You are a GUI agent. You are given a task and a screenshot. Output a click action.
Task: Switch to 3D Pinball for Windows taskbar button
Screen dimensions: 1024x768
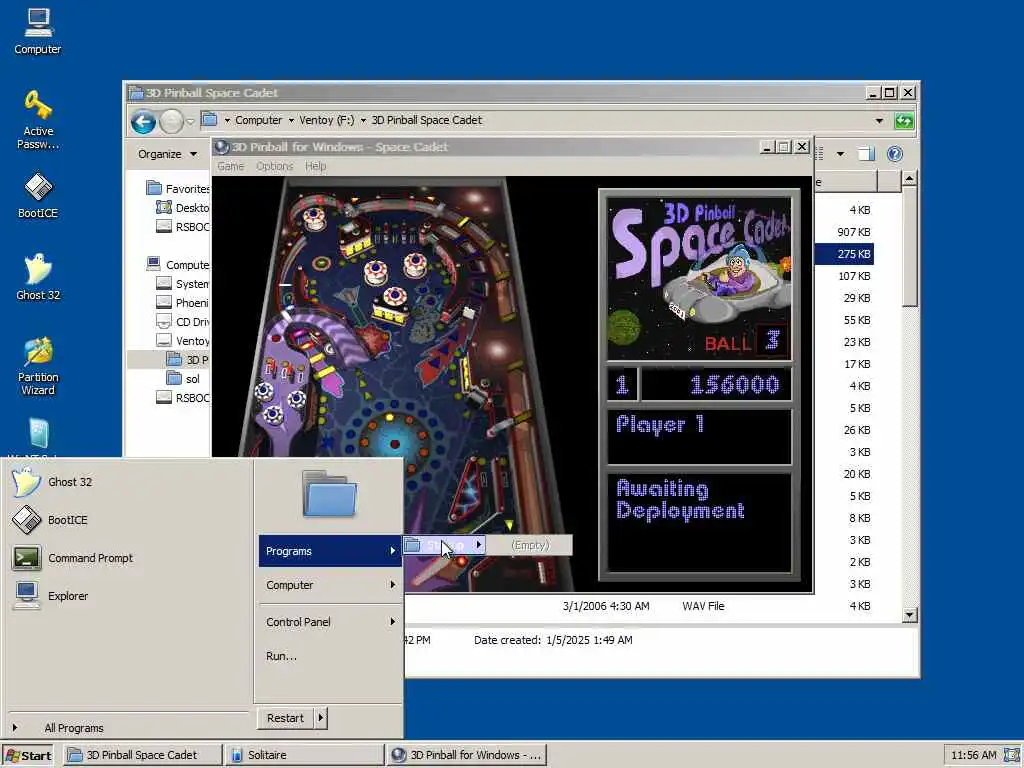coord(466,755)
